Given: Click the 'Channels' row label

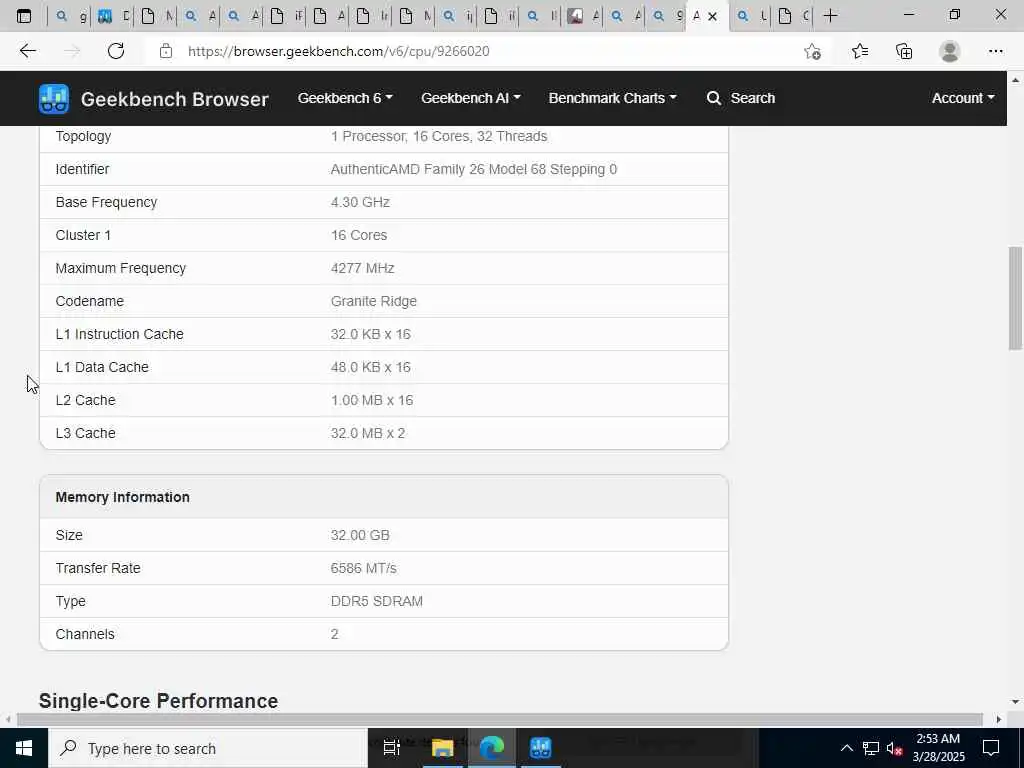Looking at the screenshot, I should click(x=85, y=634).
